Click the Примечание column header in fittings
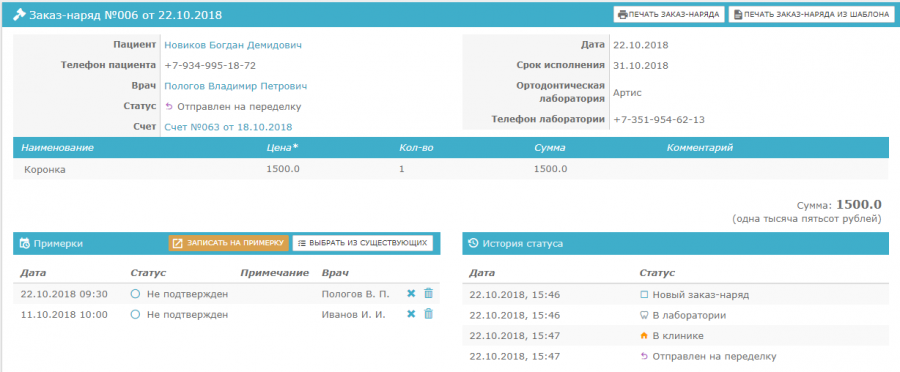The height and width of the screenshot is (372, 900). (x=274, y=273)
